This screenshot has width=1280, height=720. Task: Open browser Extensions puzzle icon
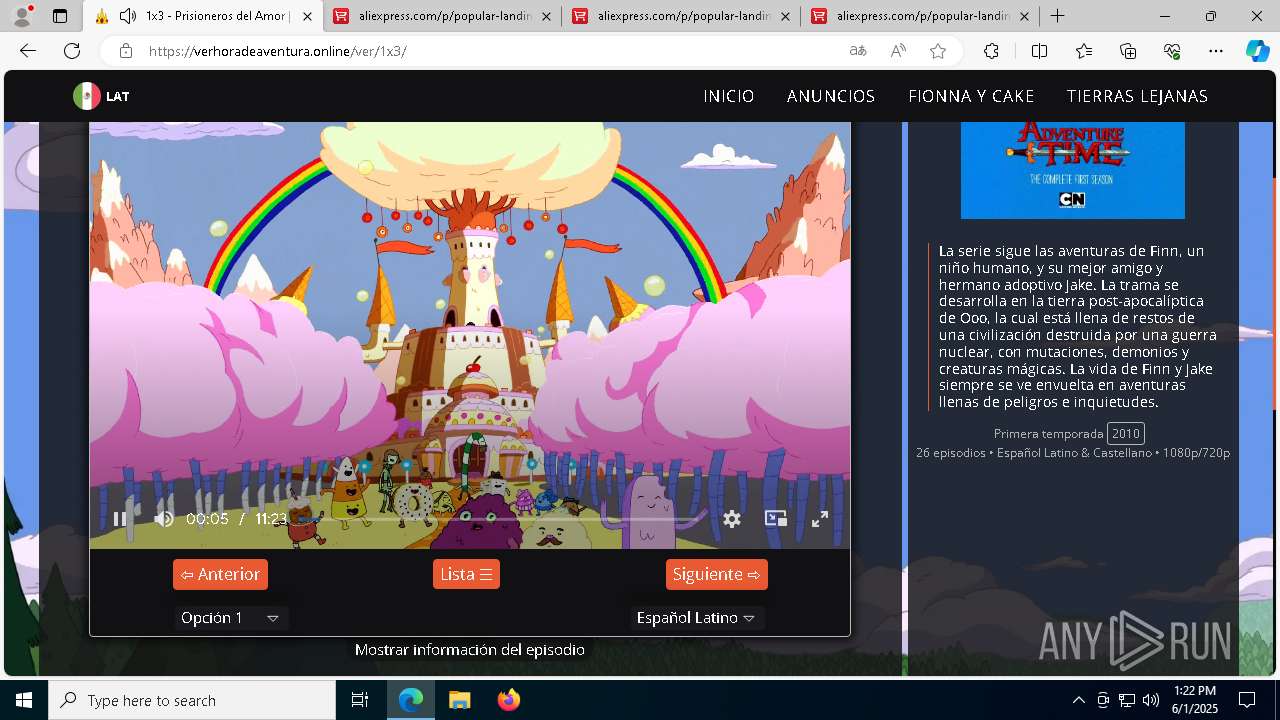[991, 51]
